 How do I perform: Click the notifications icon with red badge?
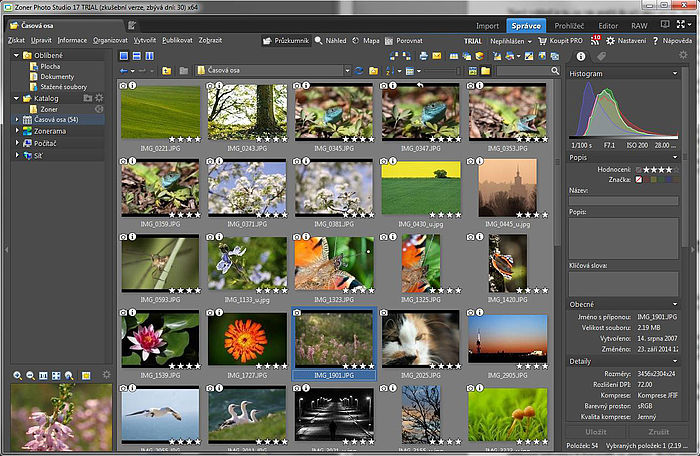595,41
